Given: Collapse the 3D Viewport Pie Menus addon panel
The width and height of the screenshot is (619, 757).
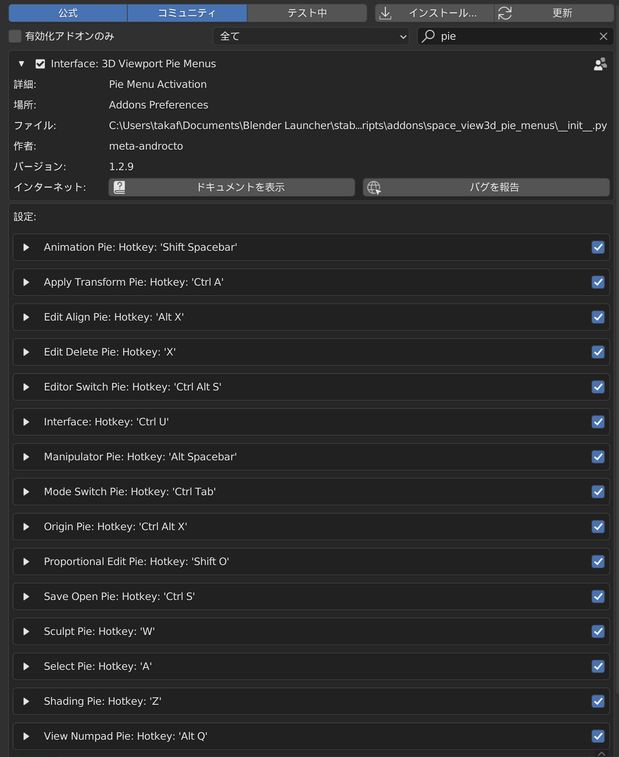Looking at the screenshot, I should pos(21,64).
